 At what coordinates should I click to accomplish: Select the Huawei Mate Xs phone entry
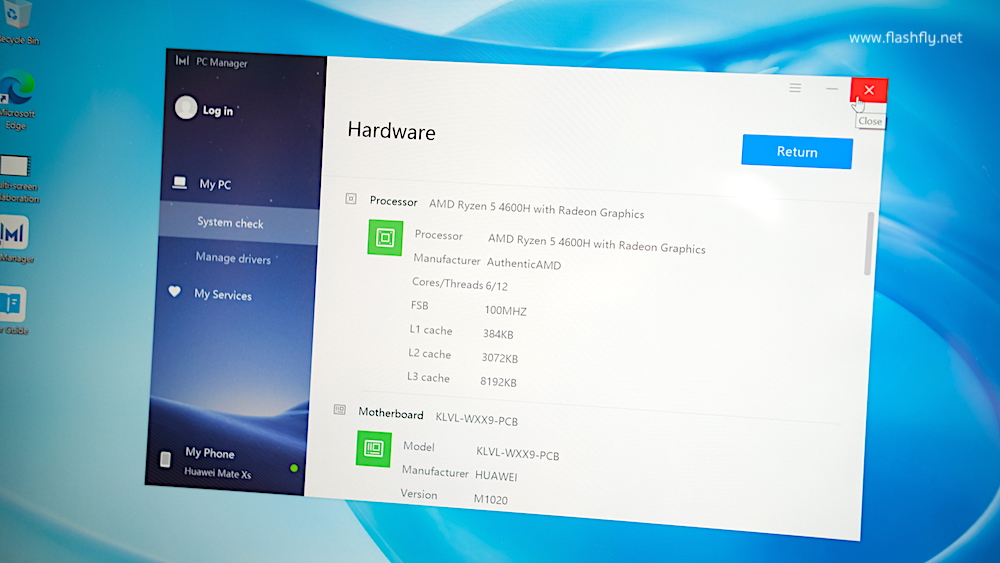(x=217, y=473)
